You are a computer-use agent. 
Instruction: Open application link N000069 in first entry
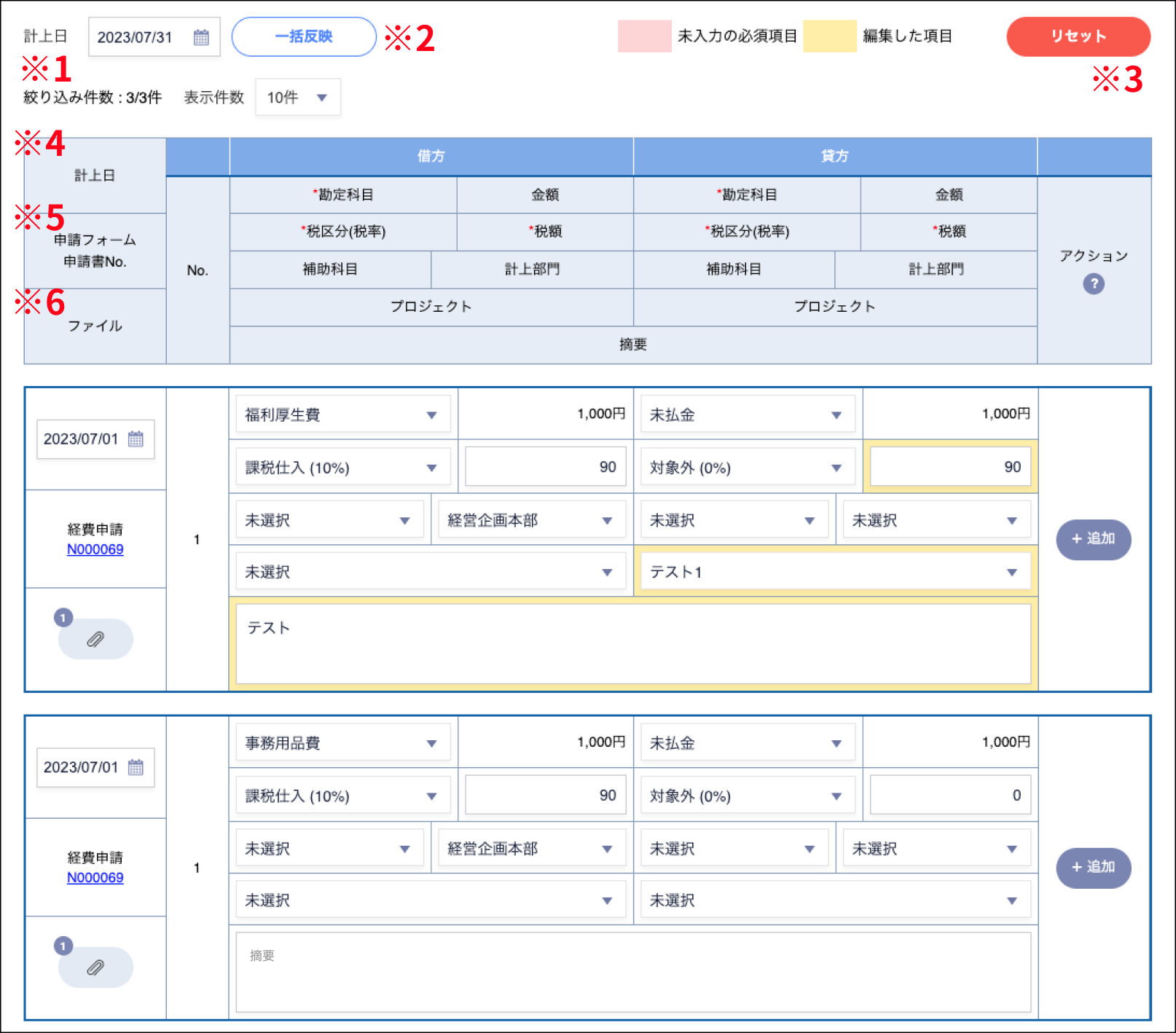(95, 549)
